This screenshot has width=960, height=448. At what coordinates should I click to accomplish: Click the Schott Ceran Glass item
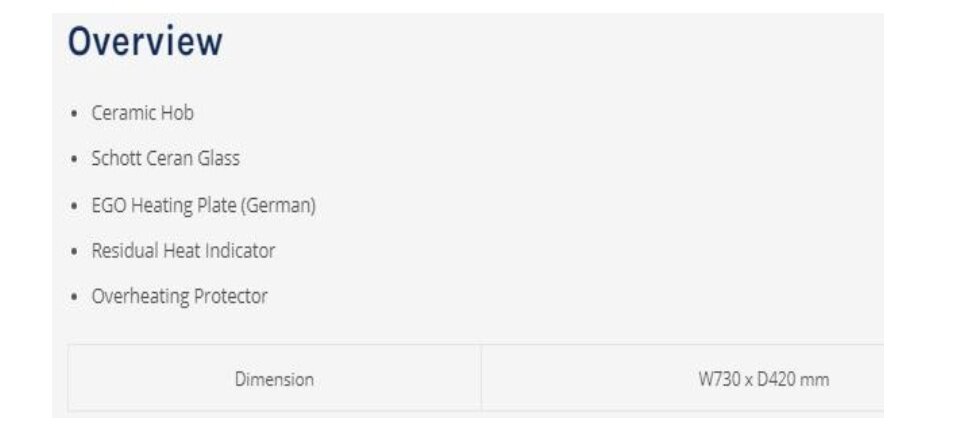pyautogui.click(x=165, y=159)
